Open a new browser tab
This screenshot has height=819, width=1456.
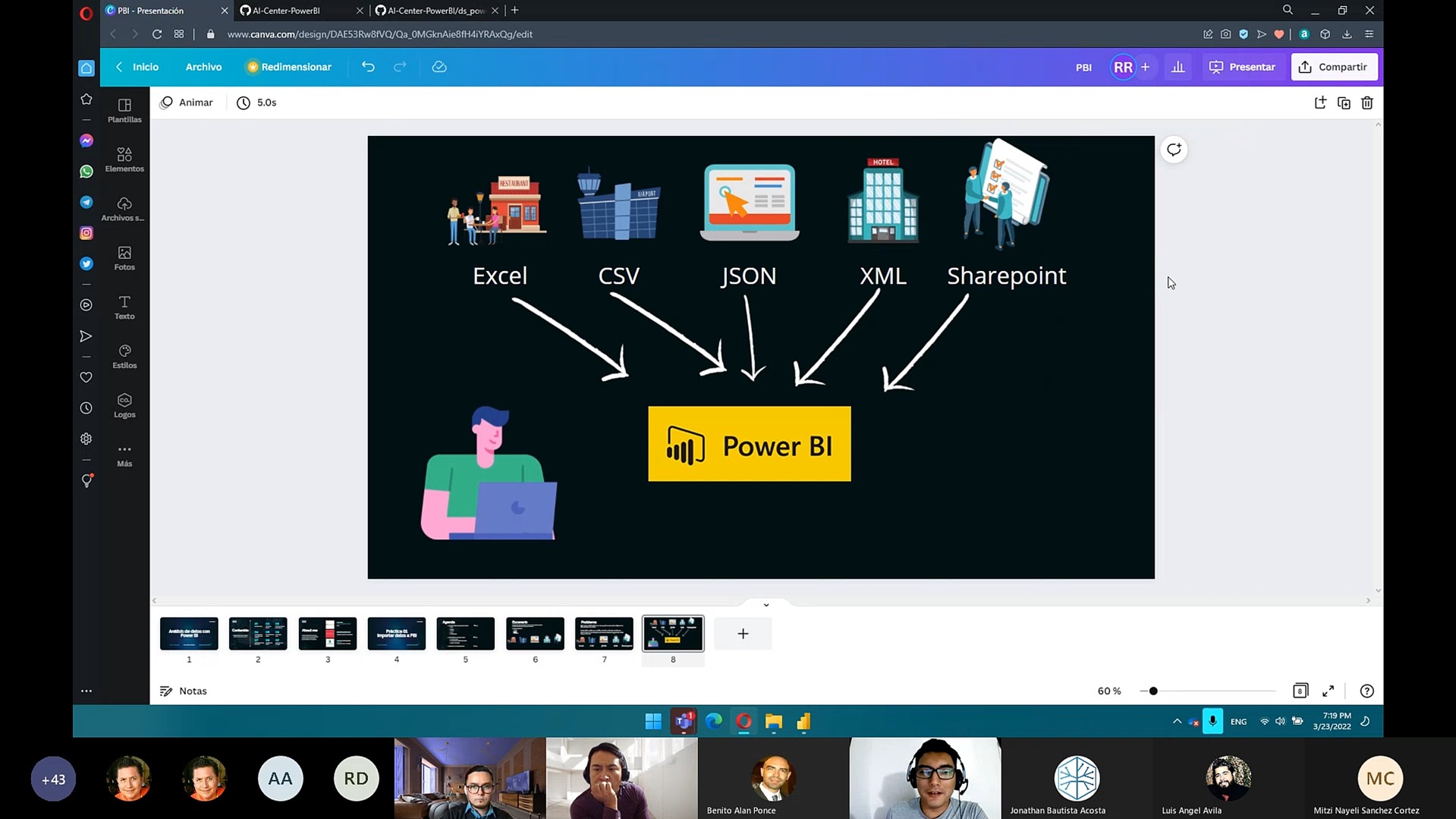[x=515, y=11]
